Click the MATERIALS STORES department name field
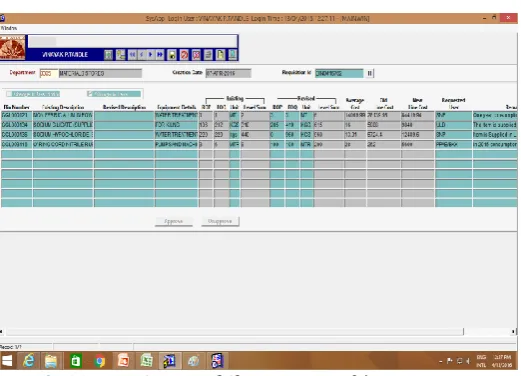Viewport: 521px width, 376px height. pyautogui.click(x=100, y=73)
